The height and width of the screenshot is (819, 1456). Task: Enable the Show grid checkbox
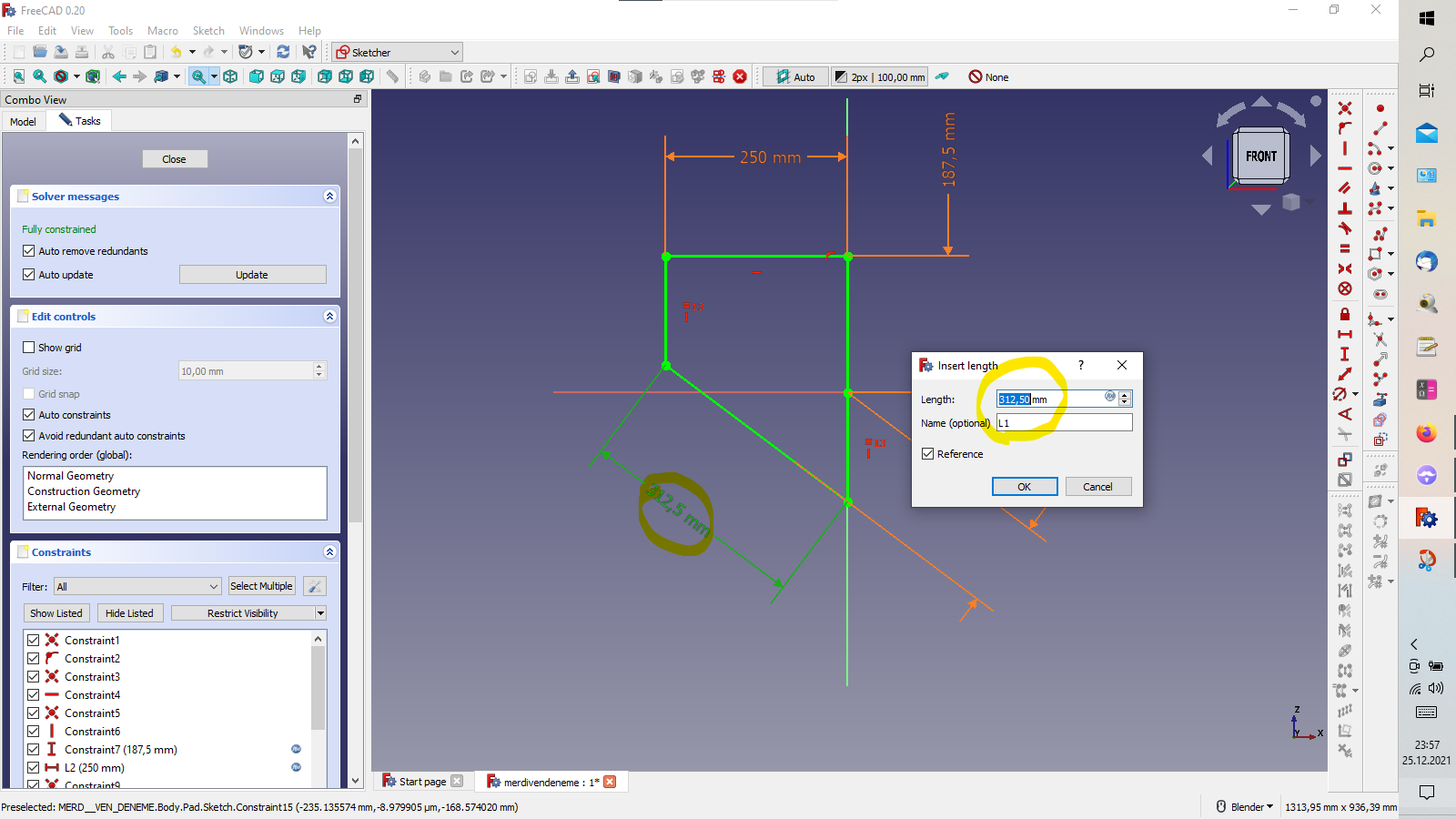tap(29, 348)
